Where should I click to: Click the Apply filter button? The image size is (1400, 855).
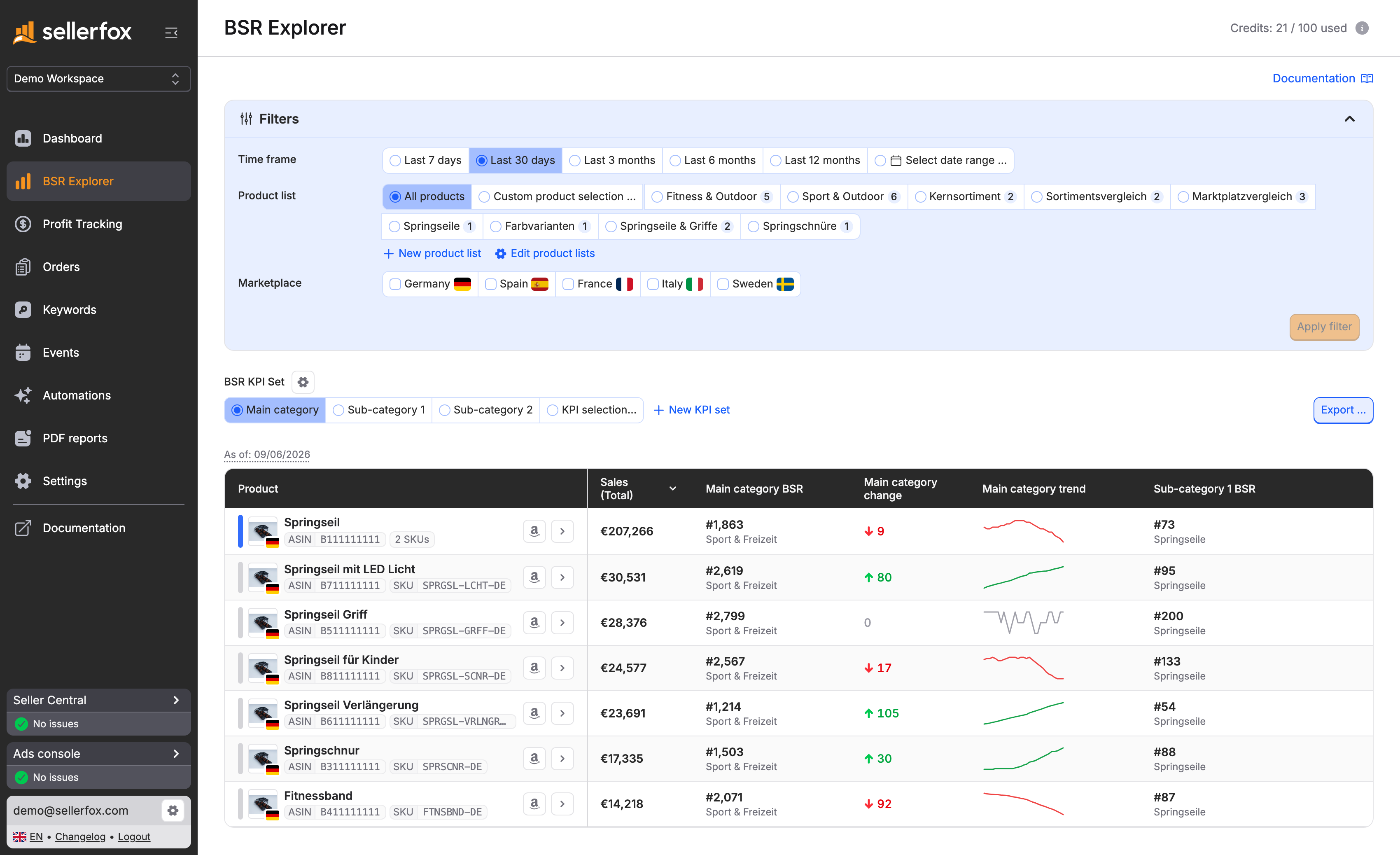[1324, 327]
